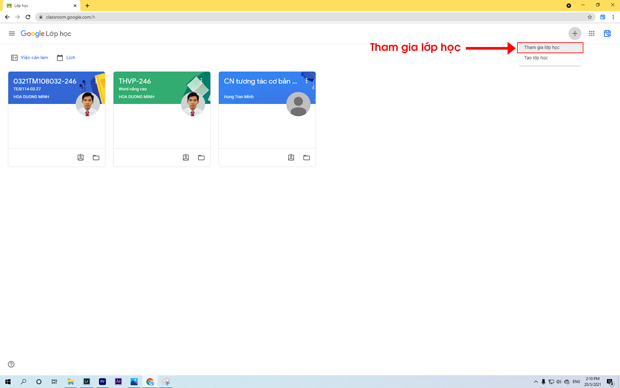The height and width of the screenshot is (388, 620).
Task: Open three-dot menu on CN tương tác card
Action: tap(306, 81)
